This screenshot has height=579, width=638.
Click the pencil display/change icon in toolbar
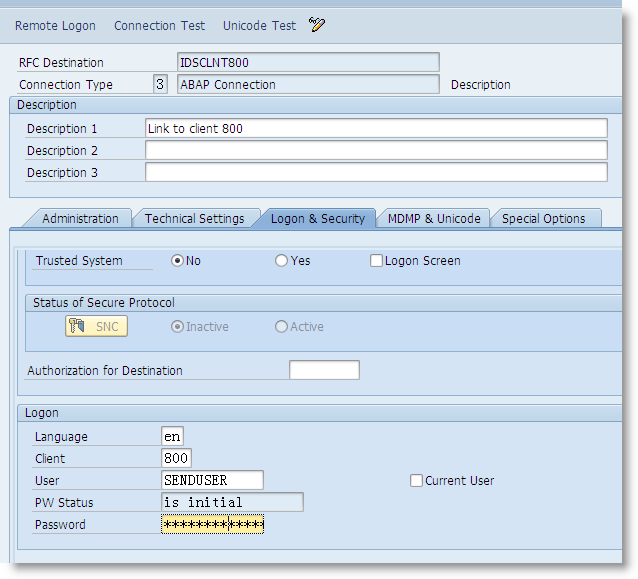317,24
